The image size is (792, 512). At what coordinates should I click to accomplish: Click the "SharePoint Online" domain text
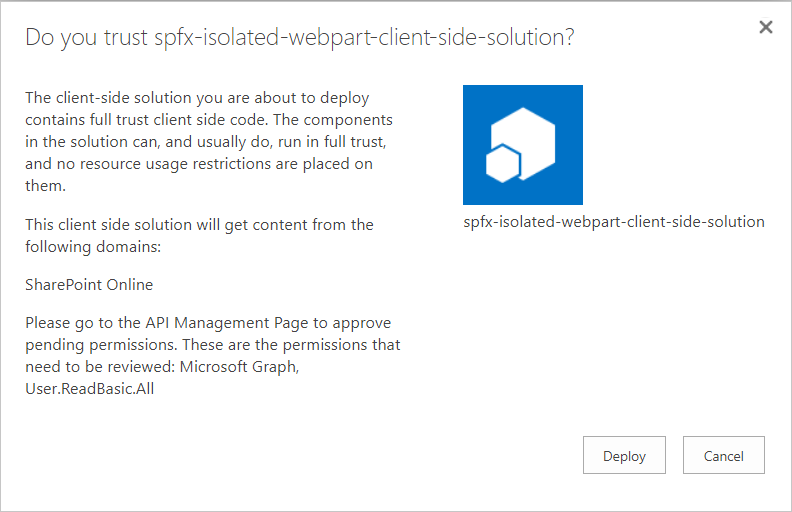coord(89,284)
